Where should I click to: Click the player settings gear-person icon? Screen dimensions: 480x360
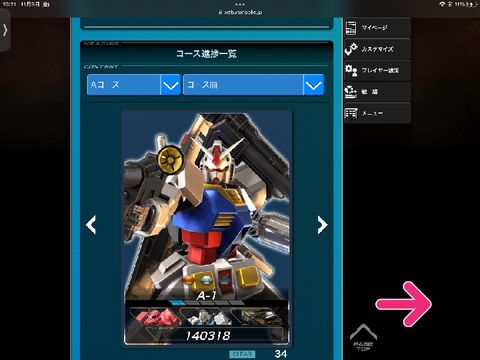point(351,70)
